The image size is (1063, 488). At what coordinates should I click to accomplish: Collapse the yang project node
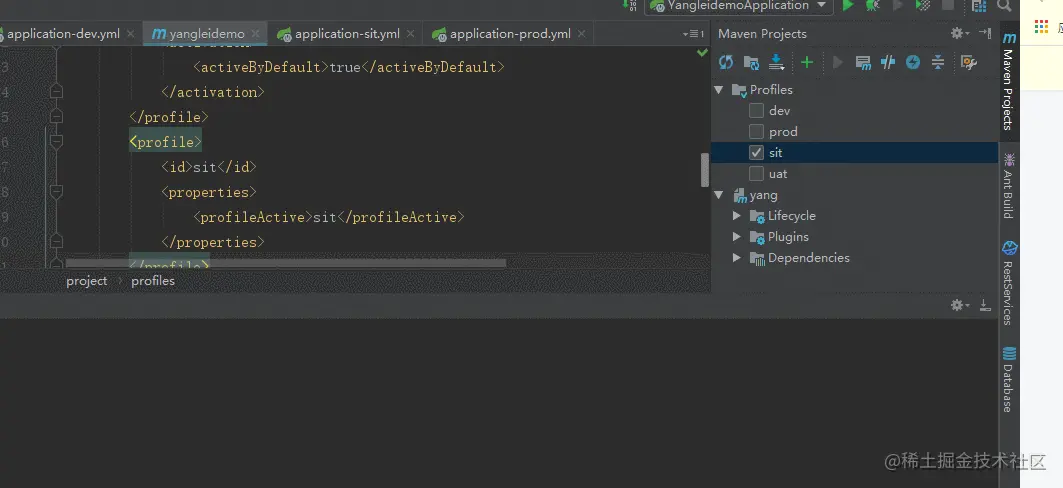[x=719, y=195]
